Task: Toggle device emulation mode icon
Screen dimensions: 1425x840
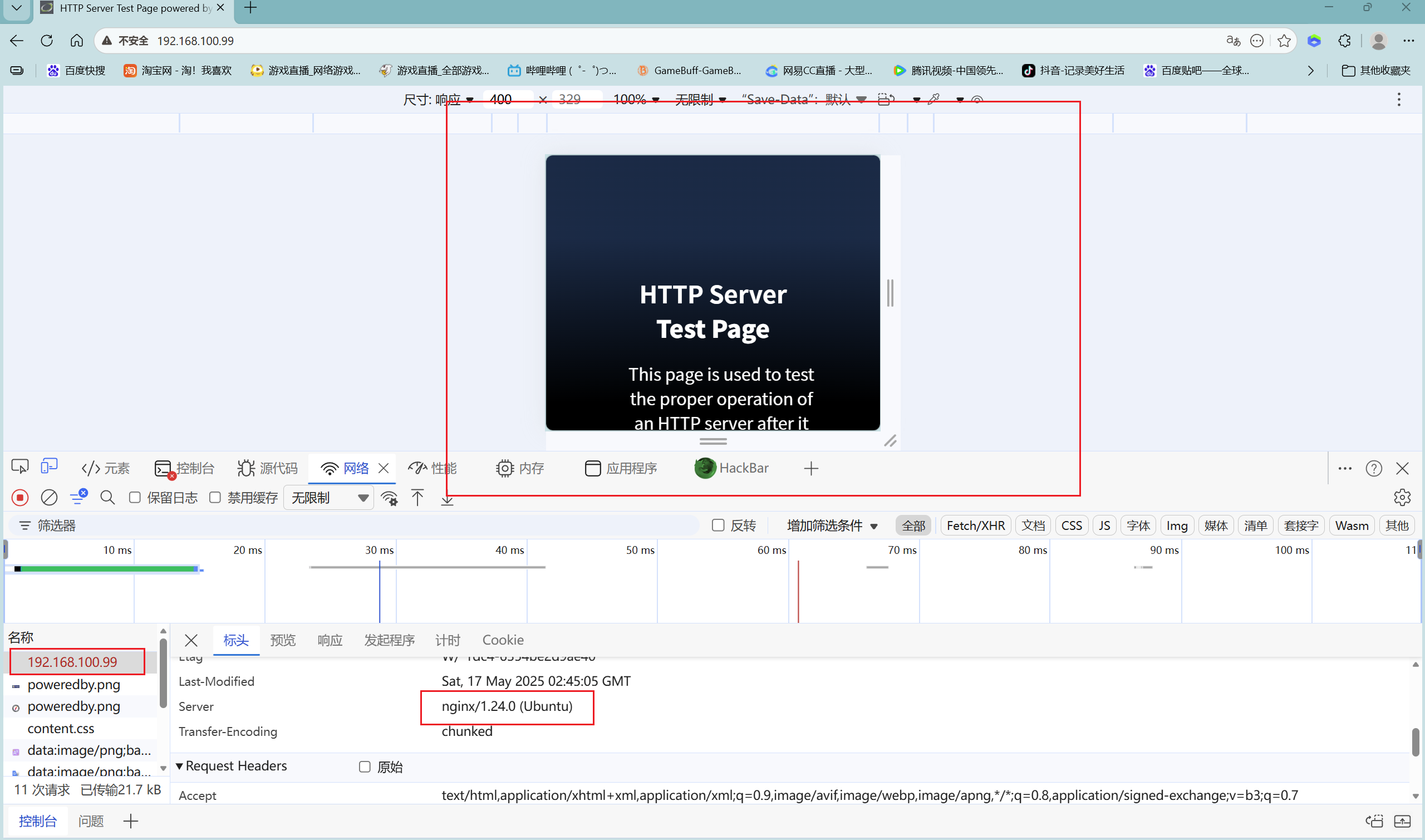Action: pos(49,467)
